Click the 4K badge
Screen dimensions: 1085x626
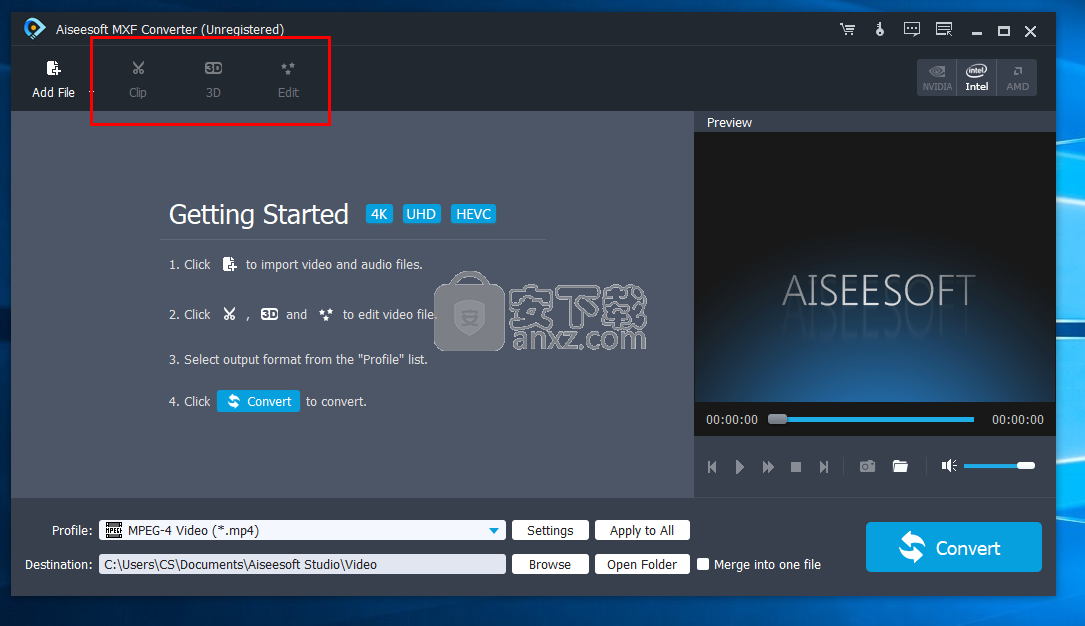pos(379,214)
